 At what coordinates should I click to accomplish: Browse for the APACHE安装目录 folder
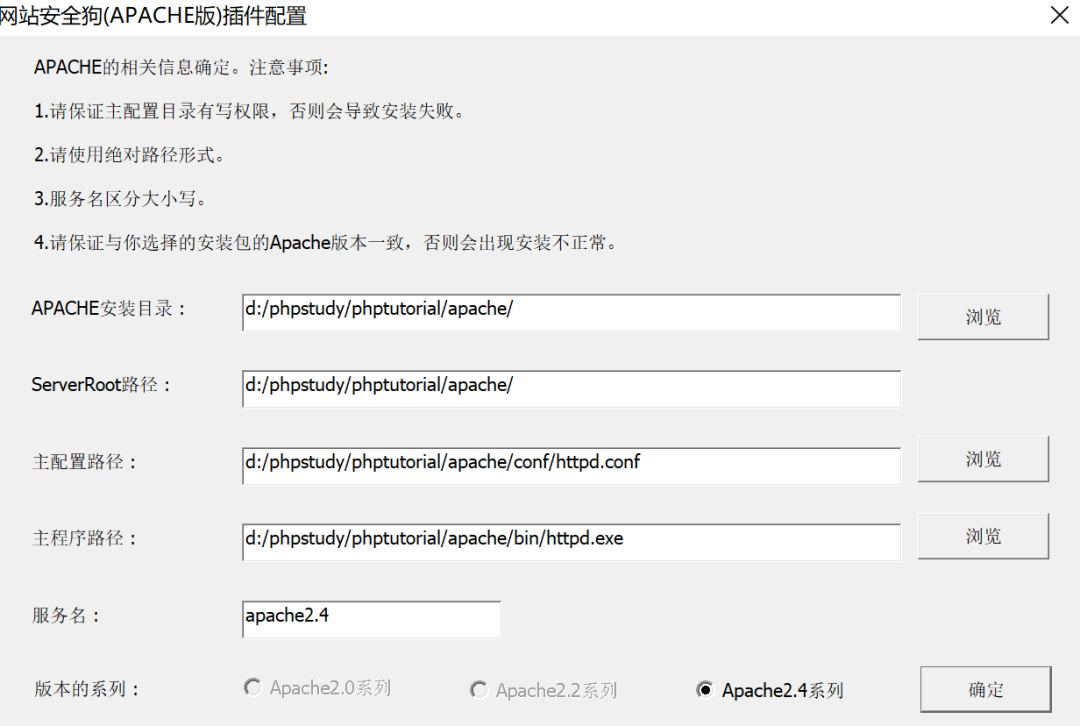983,317
